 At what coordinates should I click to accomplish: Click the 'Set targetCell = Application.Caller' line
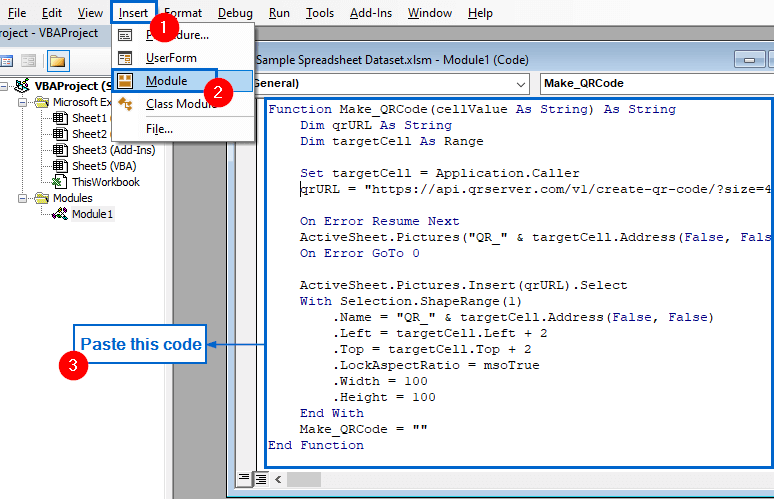(x=439, y=173)
